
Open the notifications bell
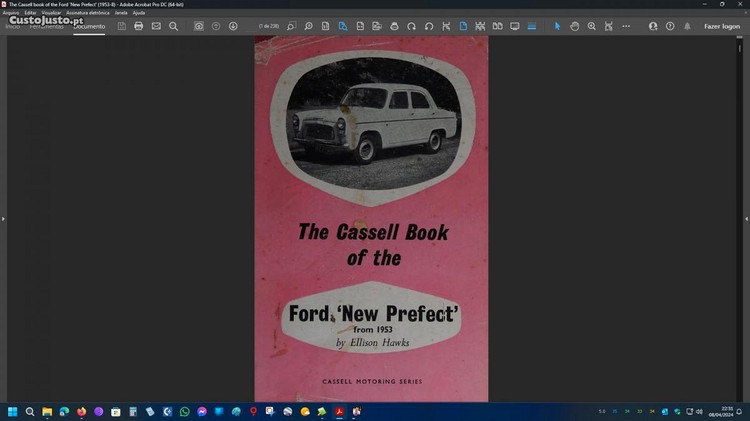(x=687, y=26)
